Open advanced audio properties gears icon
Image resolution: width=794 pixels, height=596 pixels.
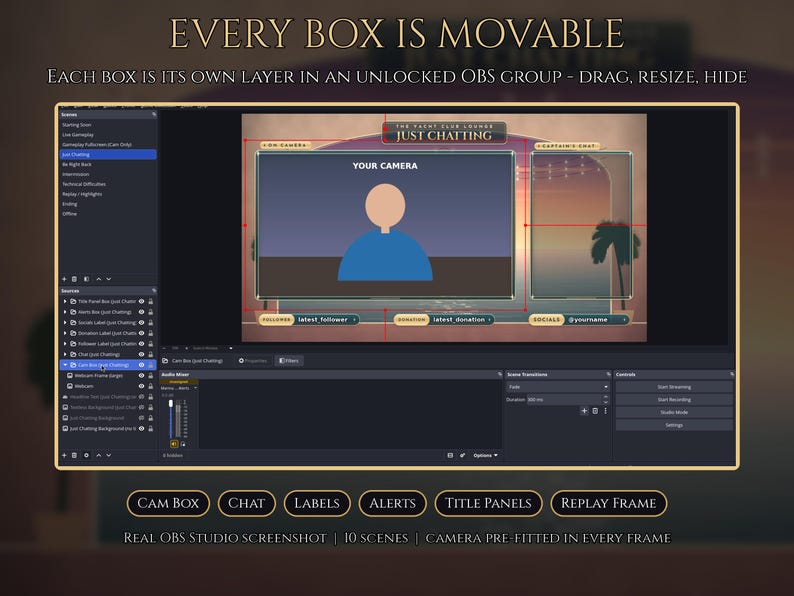point(462,455)
